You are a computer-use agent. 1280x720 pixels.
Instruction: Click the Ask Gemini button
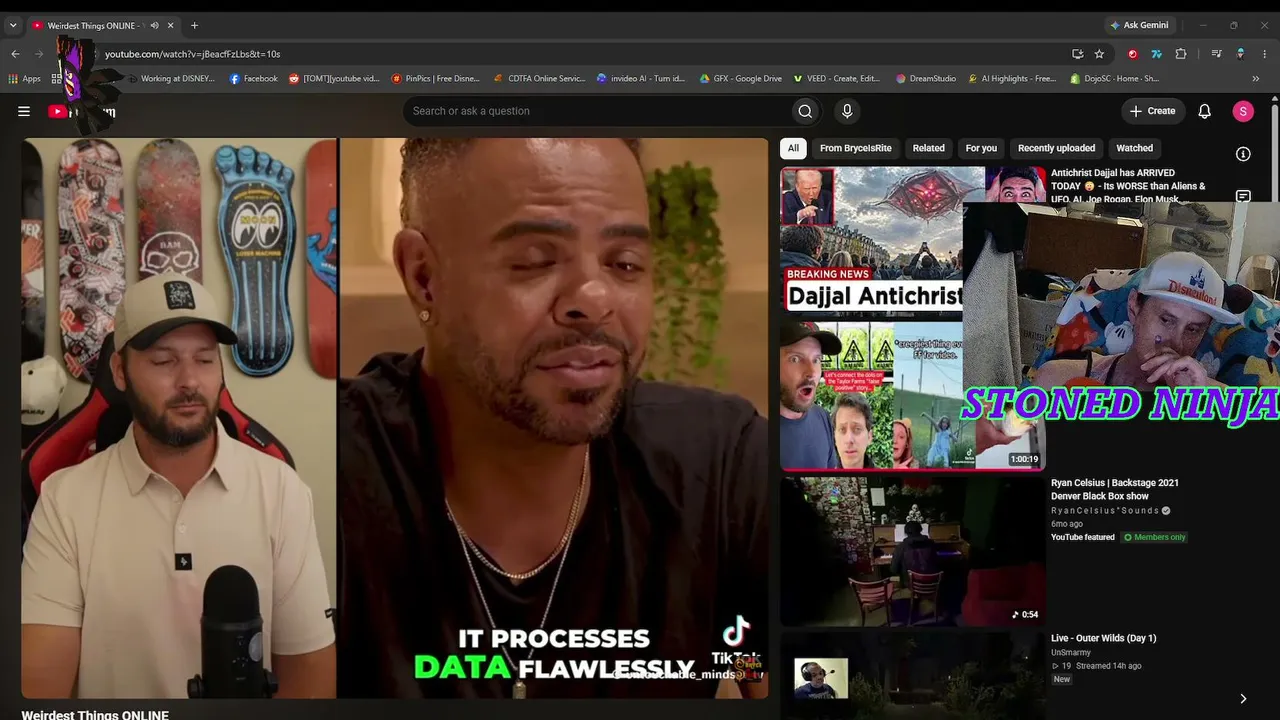1139,25
